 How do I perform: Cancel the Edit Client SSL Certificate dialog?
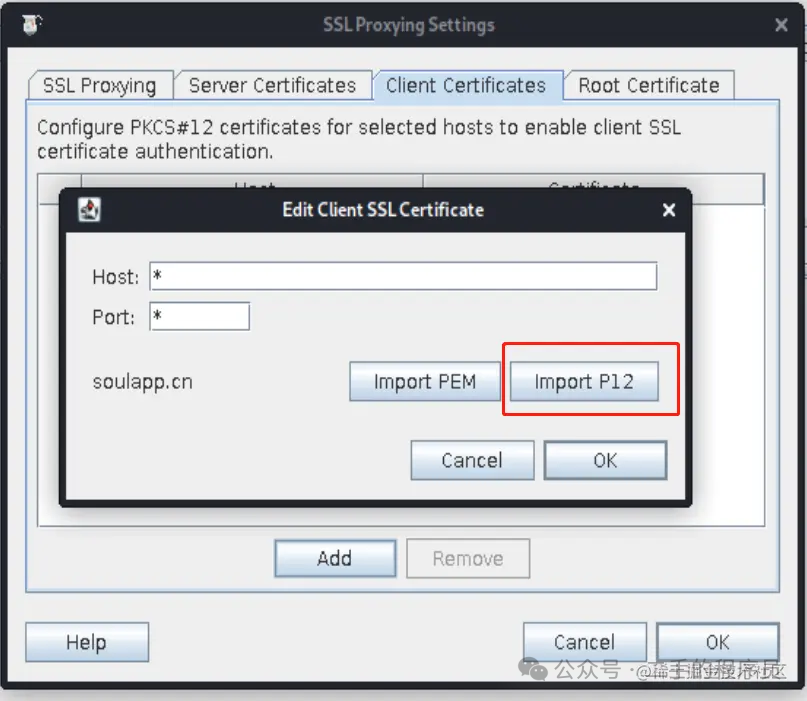(x=472, y=460)
